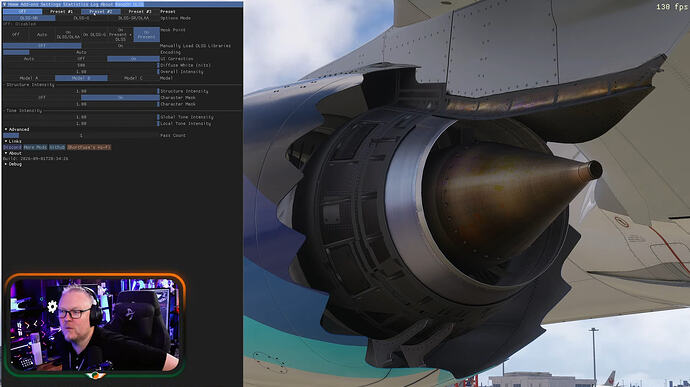The height and width of the screenshot is (387, 690).
Task: Click the Overall Intensity slider
Action: 81,71
